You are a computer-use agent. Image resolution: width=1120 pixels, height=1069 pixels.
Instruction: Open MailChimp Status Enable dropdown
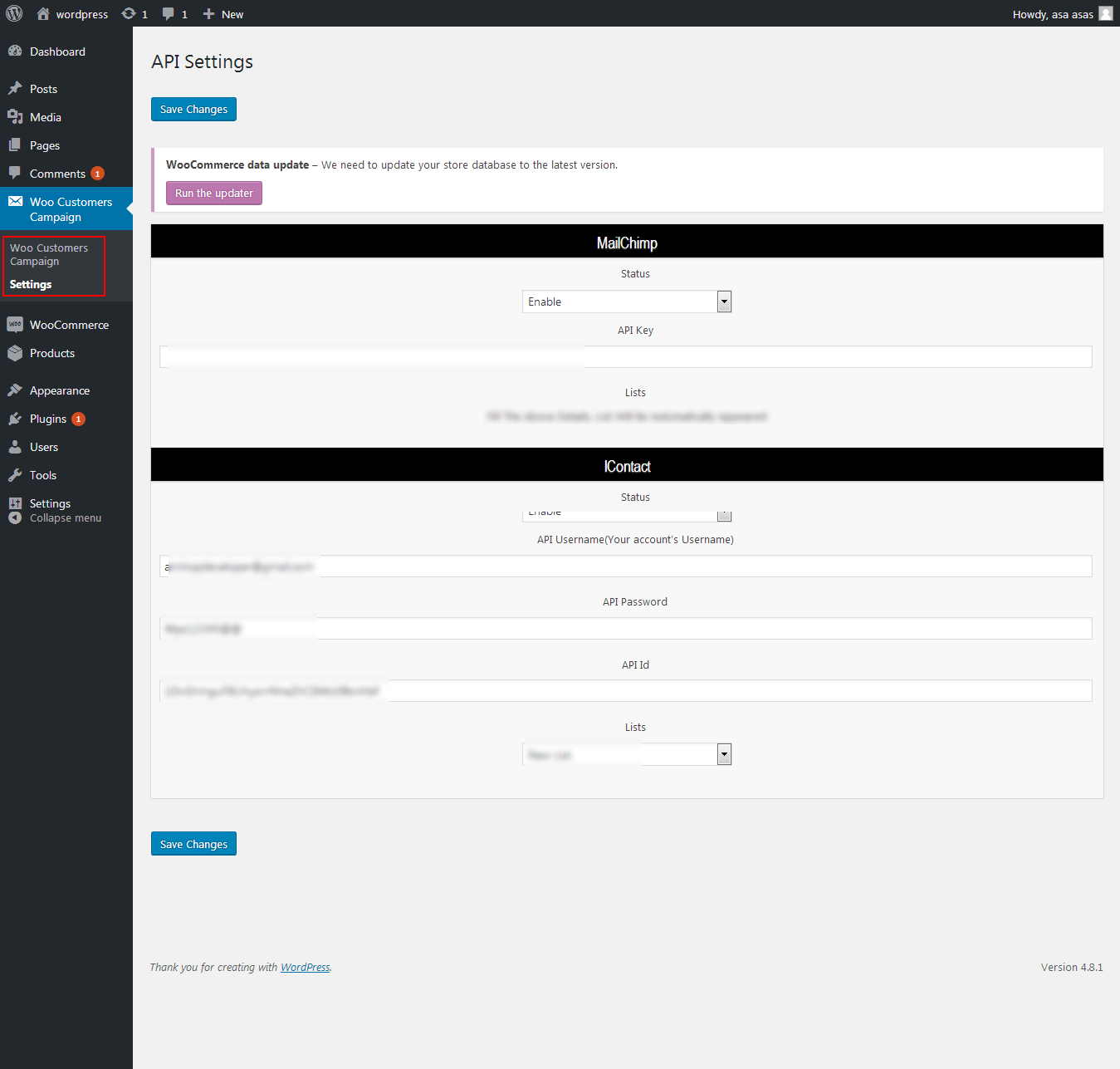(x=627, y=302)
